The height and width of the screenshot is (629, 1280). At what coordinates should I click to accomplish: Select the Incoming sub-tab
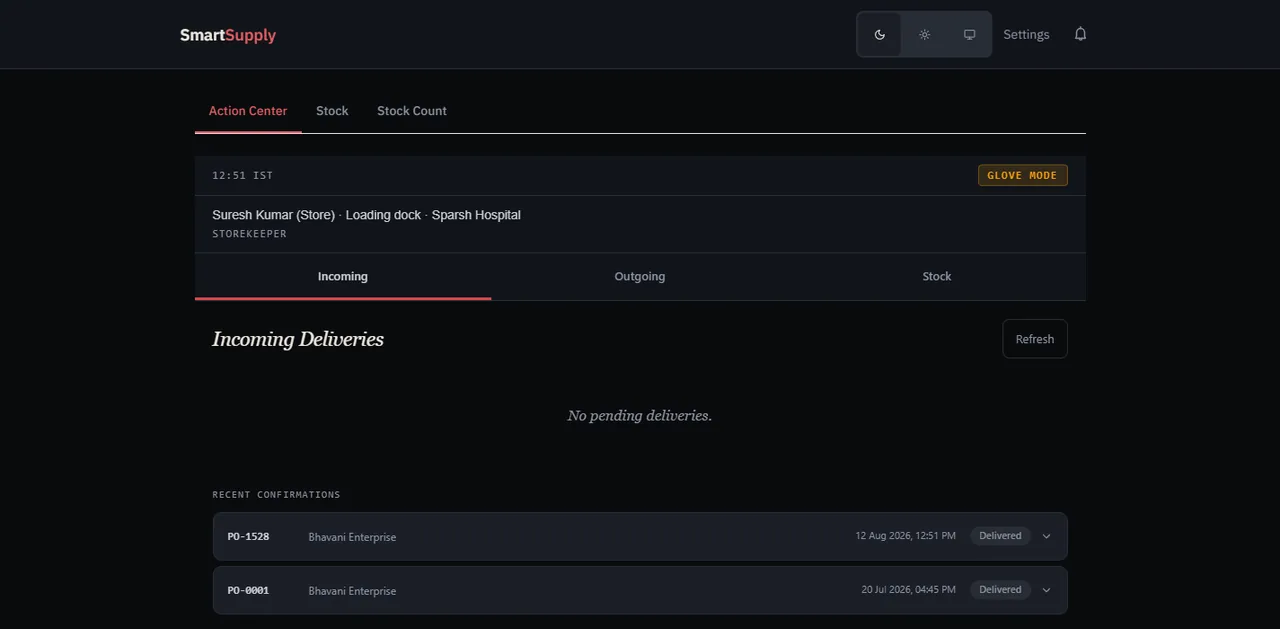click(x=343, y=276)
